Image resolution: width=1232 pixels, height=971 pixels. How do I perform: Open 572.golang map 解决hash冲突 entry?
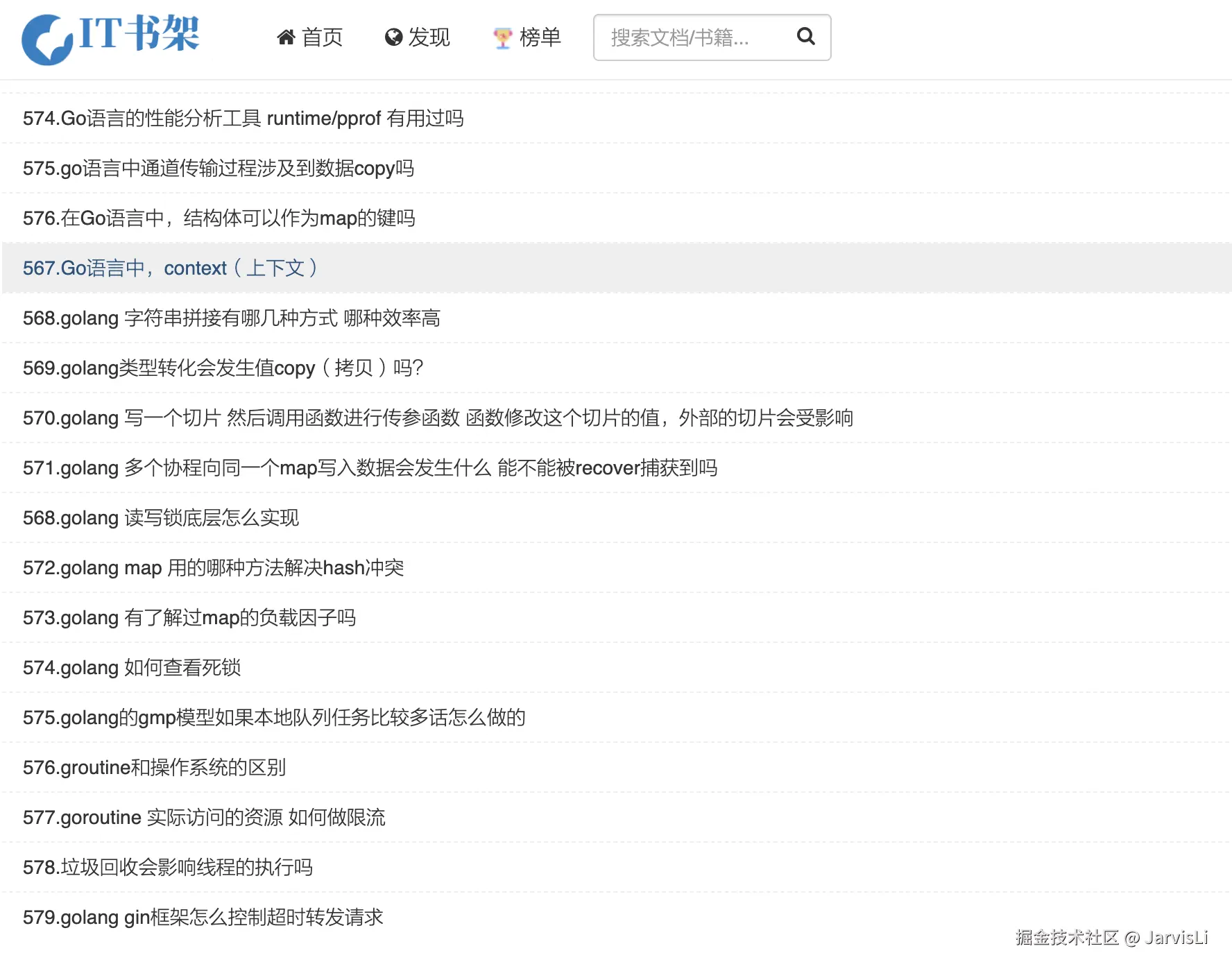214,568
